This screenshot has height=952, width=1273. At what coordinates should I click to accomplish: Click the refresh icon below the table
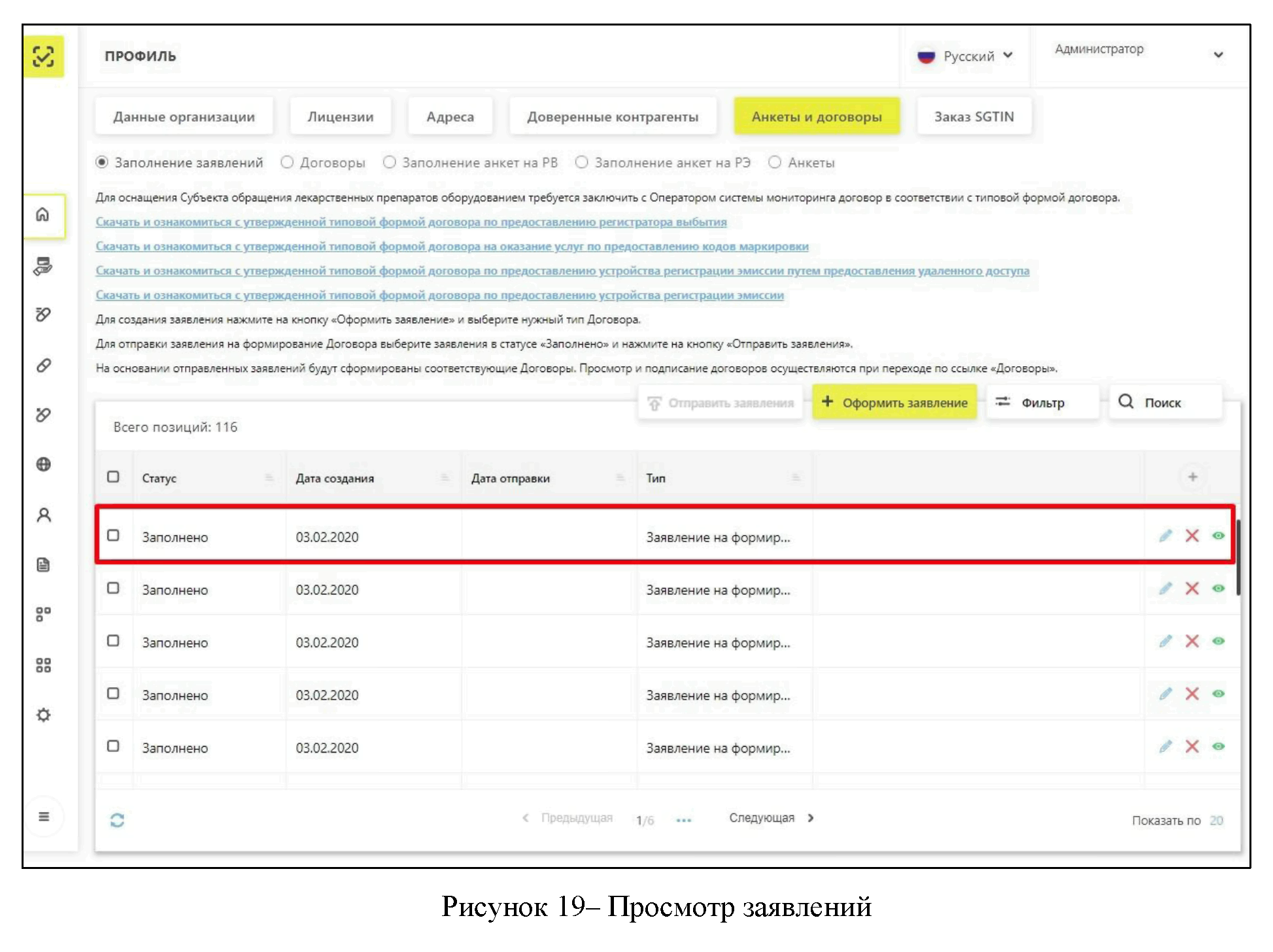(117, 820)
